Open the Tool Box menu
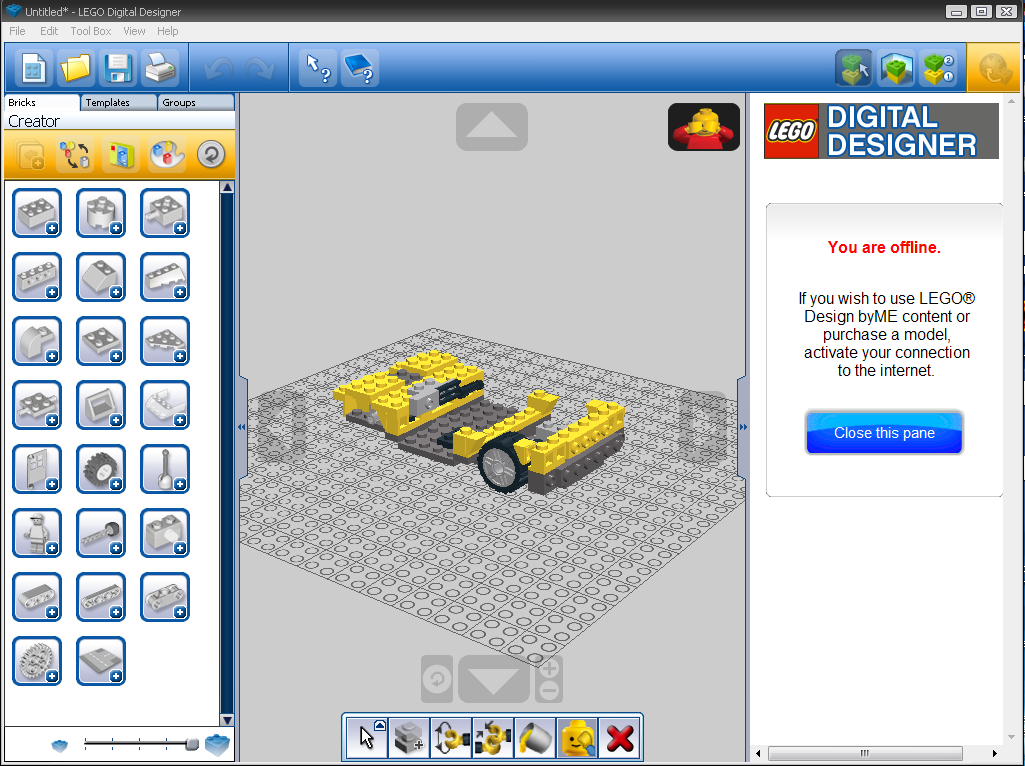Image resolution: width=1025 pixels, height=766 pixels. (x=91, y=31)
